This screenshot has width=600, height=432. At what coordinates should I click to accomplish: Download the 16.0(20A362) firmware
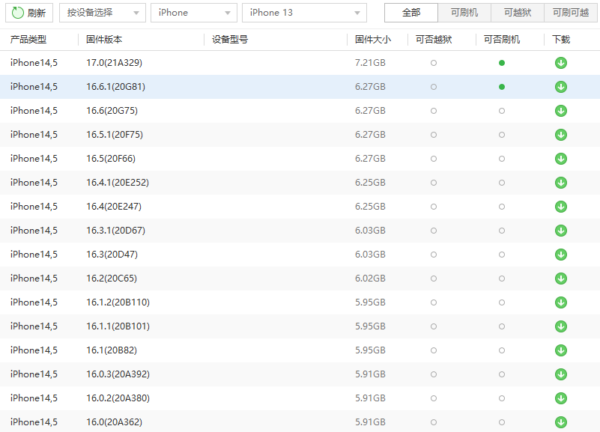pyautogui.click(x=560, y=422)
